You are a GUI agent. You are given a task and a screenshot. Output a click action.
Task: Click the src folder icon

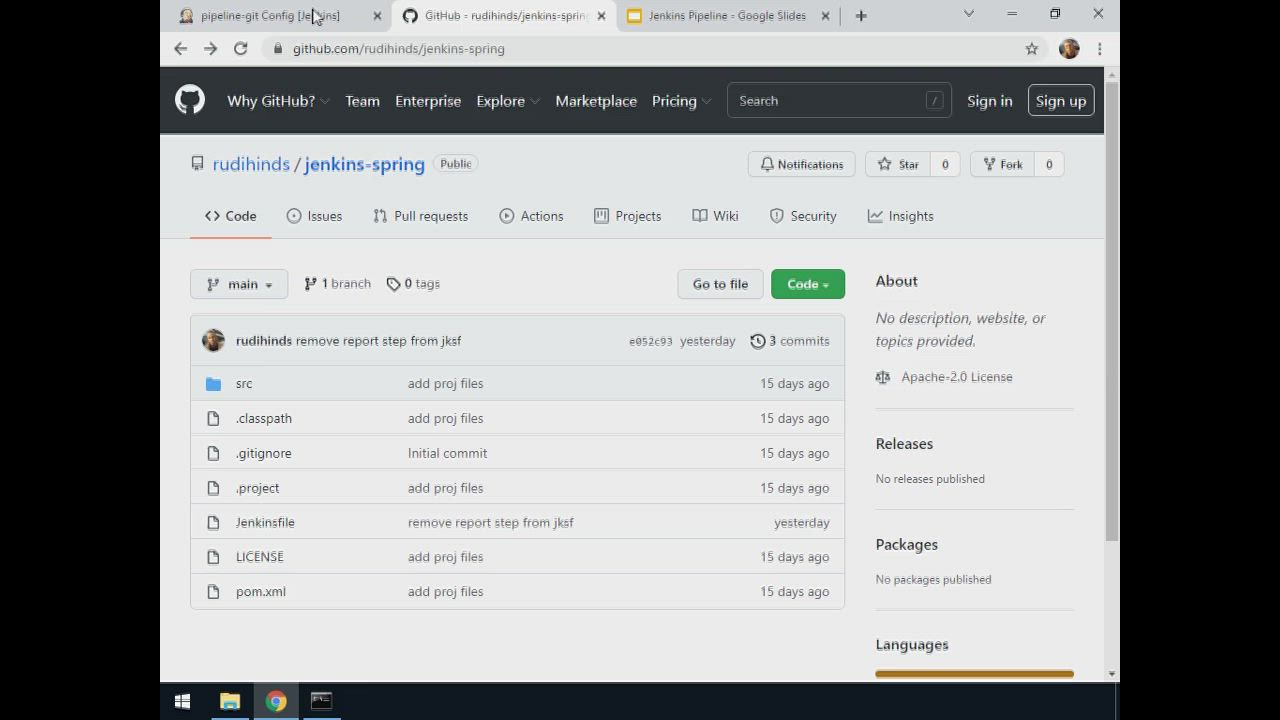(213, 384)
